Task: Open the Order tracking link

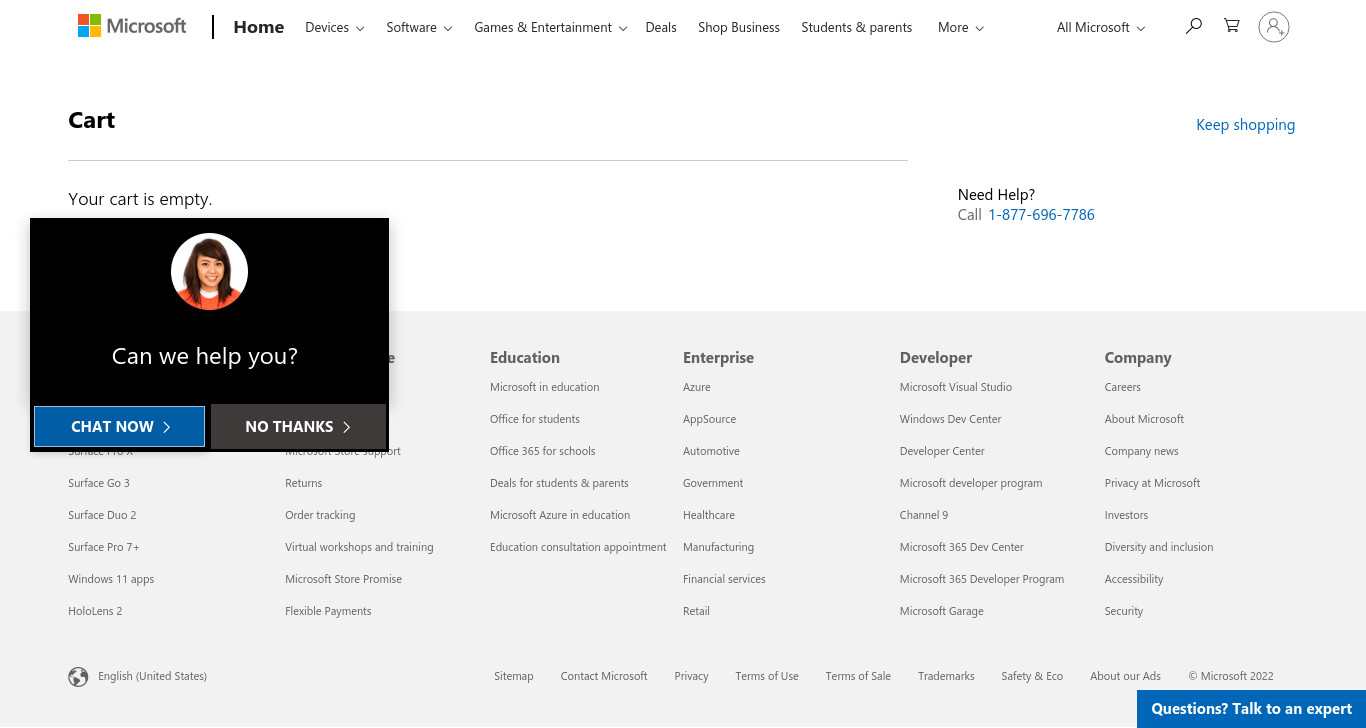Action: pos(320,515)
